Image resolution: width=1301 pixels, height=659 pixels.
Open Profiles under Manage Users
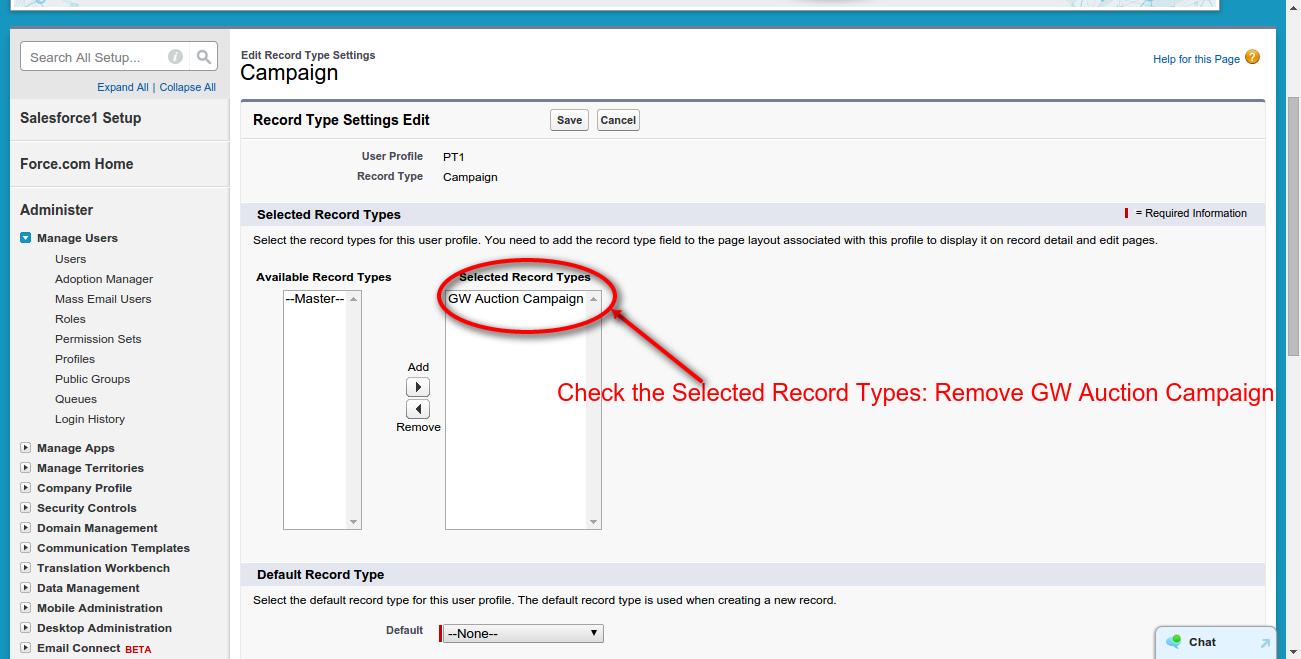pos(75,359)
